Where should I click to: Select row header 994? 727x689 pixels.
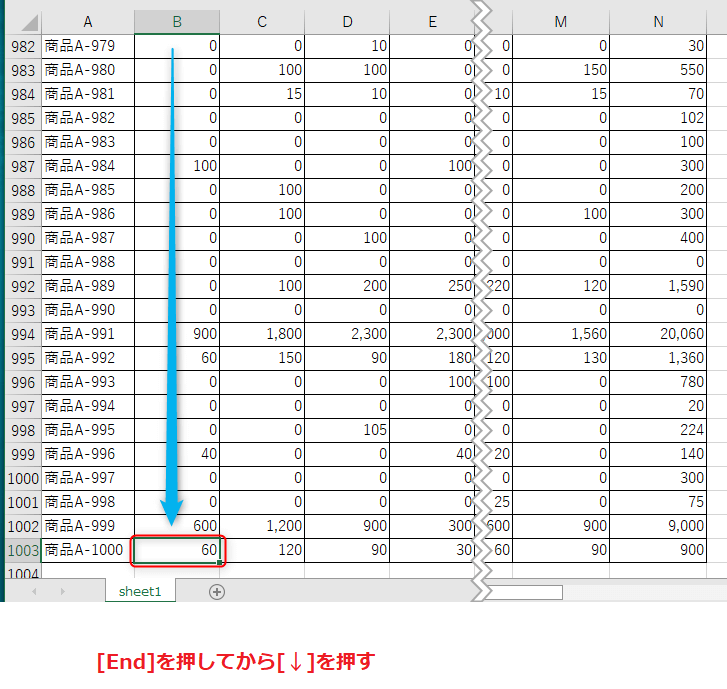coord(23,334)
